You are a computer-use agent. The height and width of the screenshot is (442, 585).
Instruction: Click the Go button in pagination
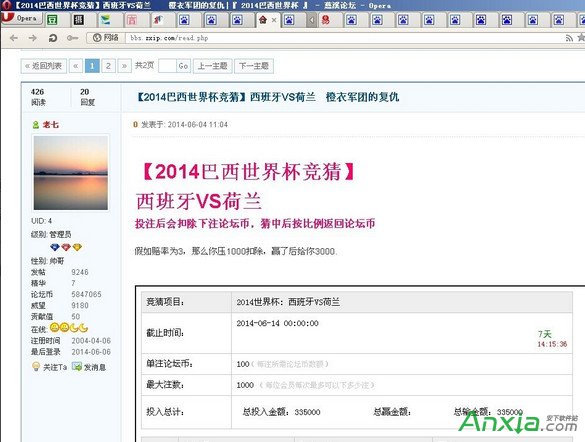click(x=183, y=66)
